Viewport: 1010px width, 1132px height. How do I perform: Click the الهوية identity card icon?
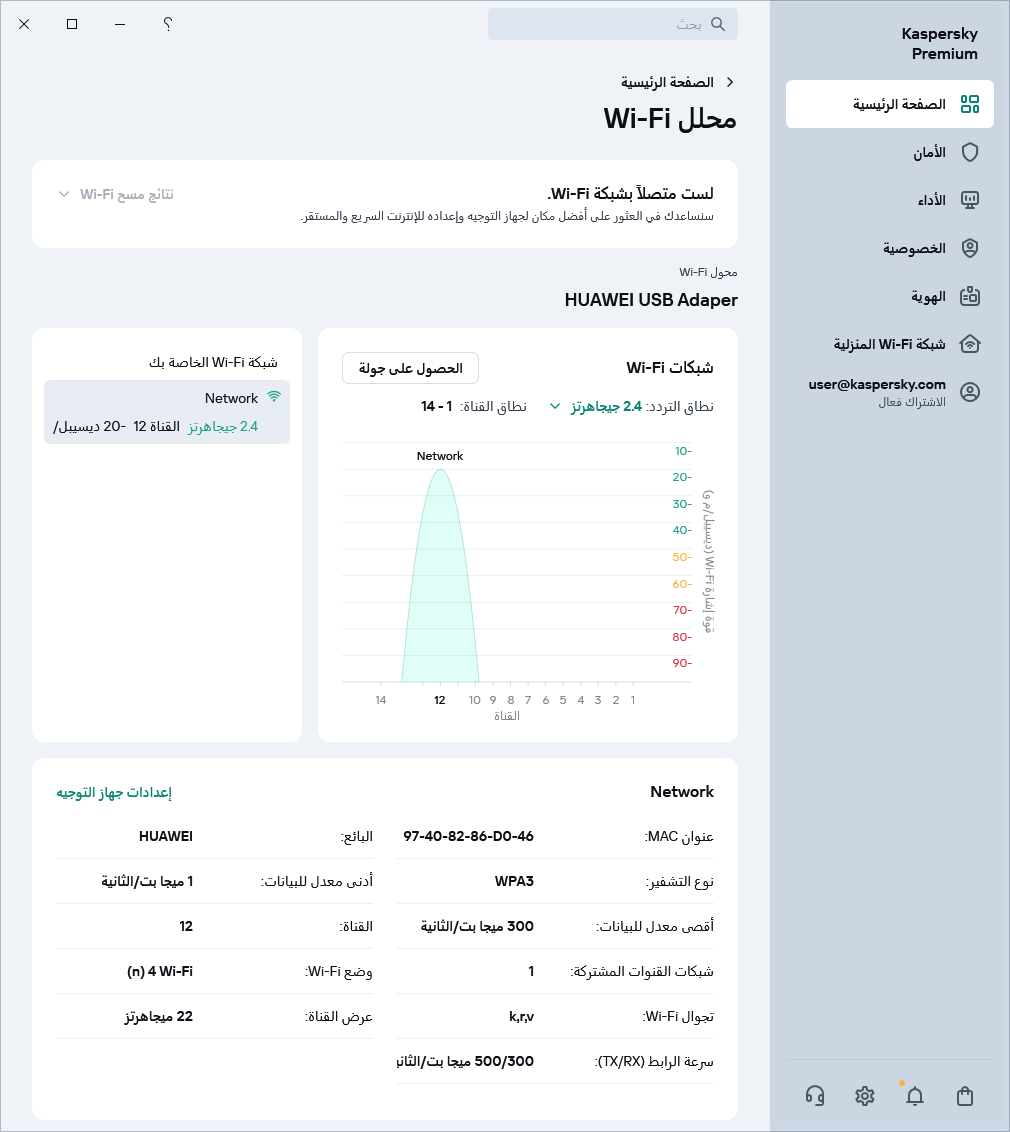tap(969, 296)
